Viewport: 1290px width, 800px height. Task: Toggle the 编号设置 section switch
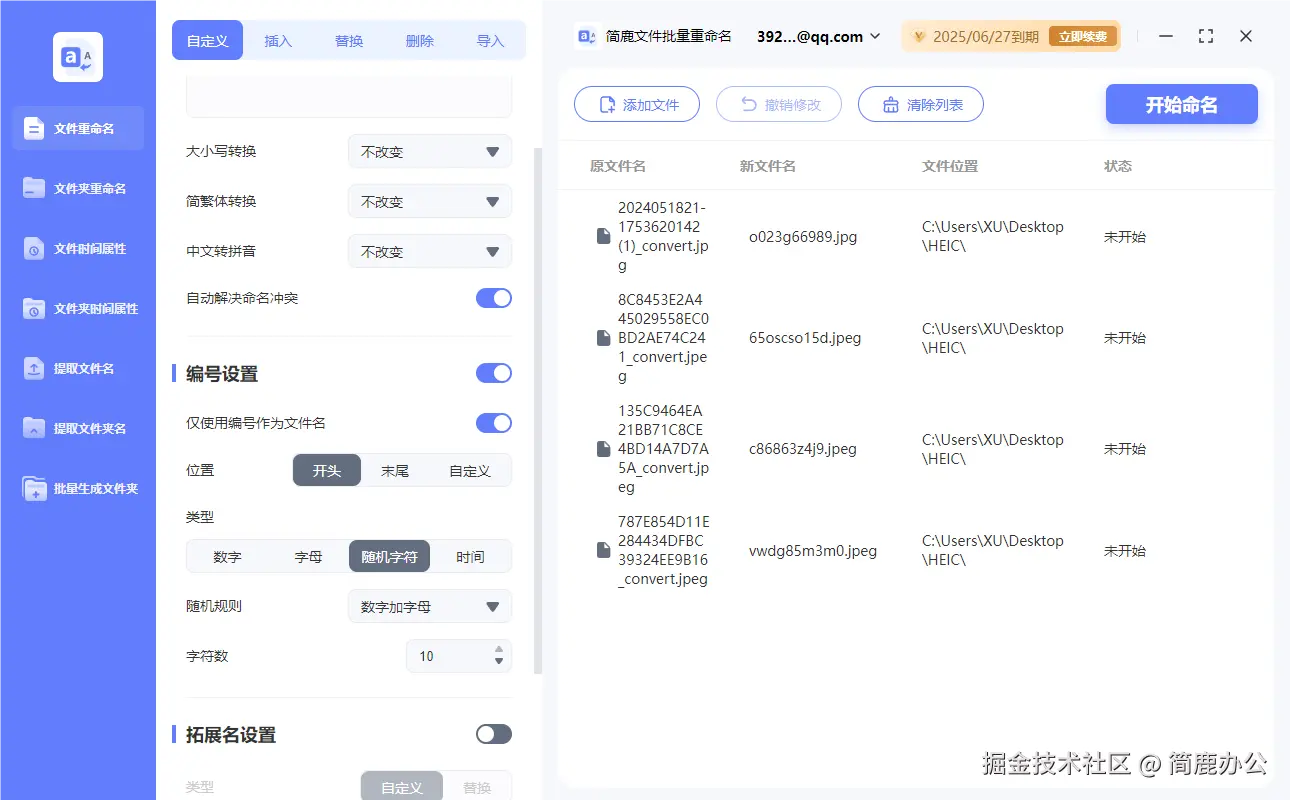click(x=494, y=373)
